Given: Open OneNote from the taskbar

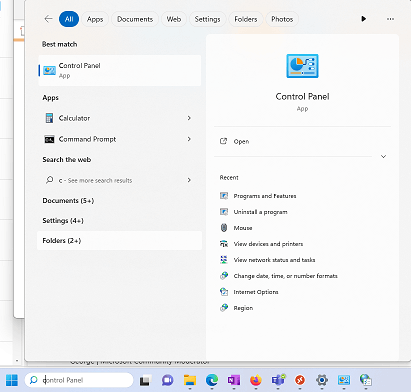Looking at the screenshot, I should 234,380.
